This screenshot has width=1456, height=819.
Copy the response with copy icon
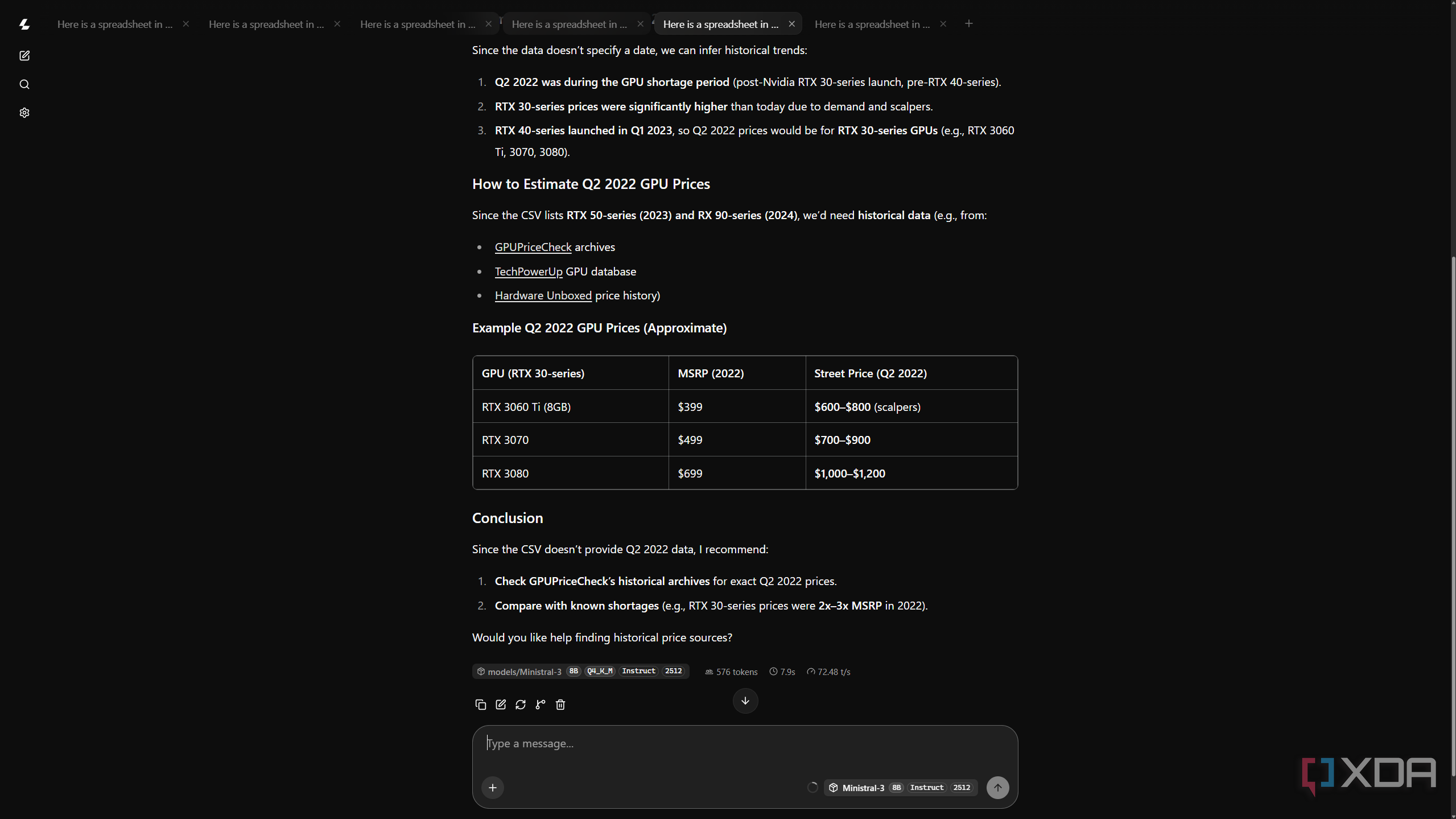pos(480,705)
